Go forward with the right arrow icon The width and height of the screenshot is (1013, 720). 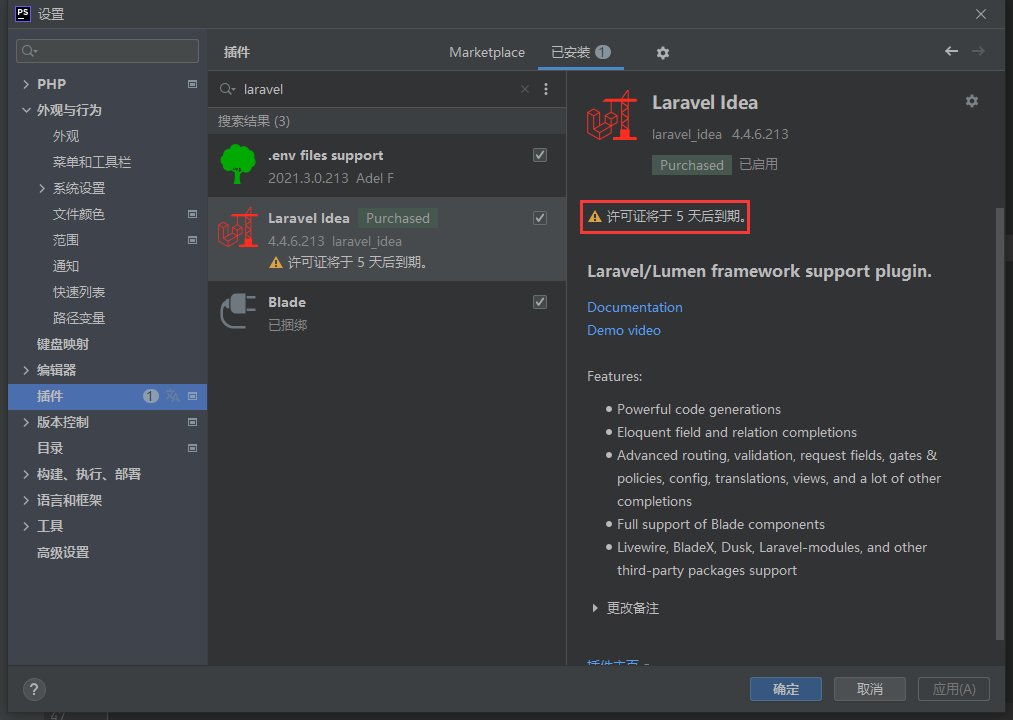point(978,51)
